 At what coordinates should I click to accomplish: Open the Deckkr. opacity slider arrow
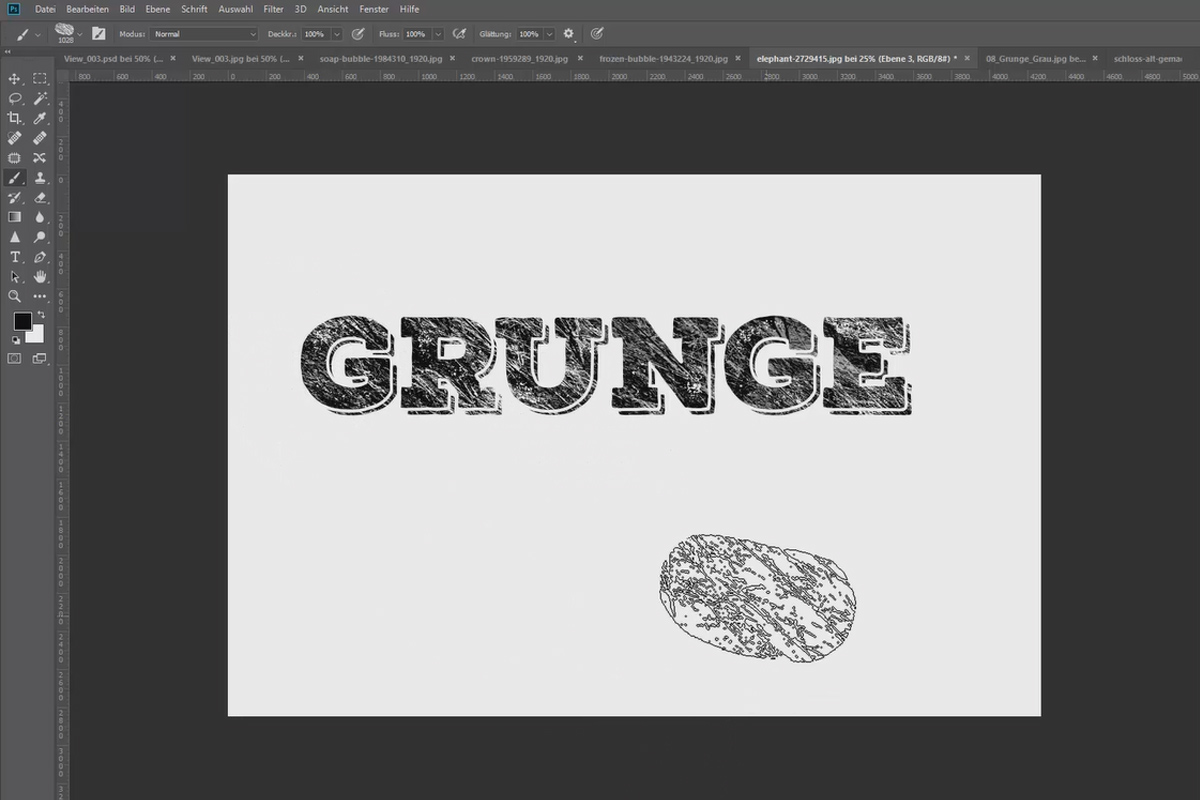tap(337, 33)
